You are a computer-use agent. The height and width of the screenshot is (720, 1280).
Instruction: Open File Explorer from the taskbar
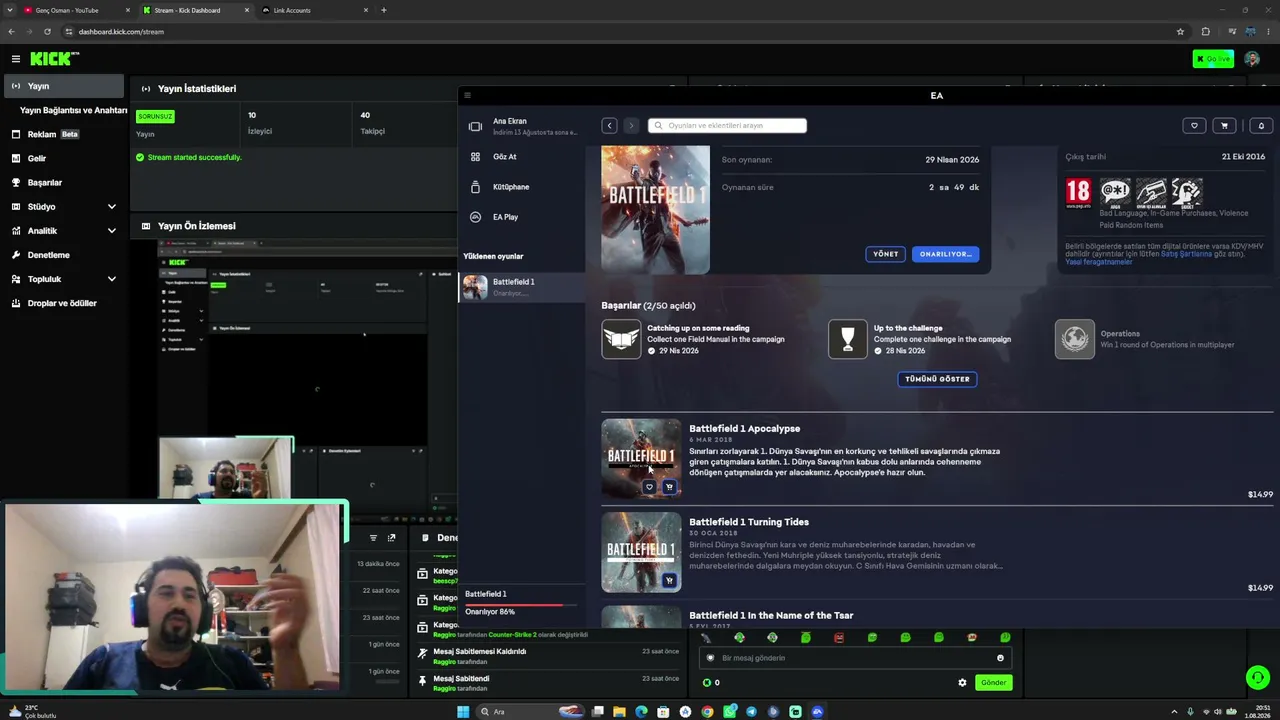pos(619,712)
